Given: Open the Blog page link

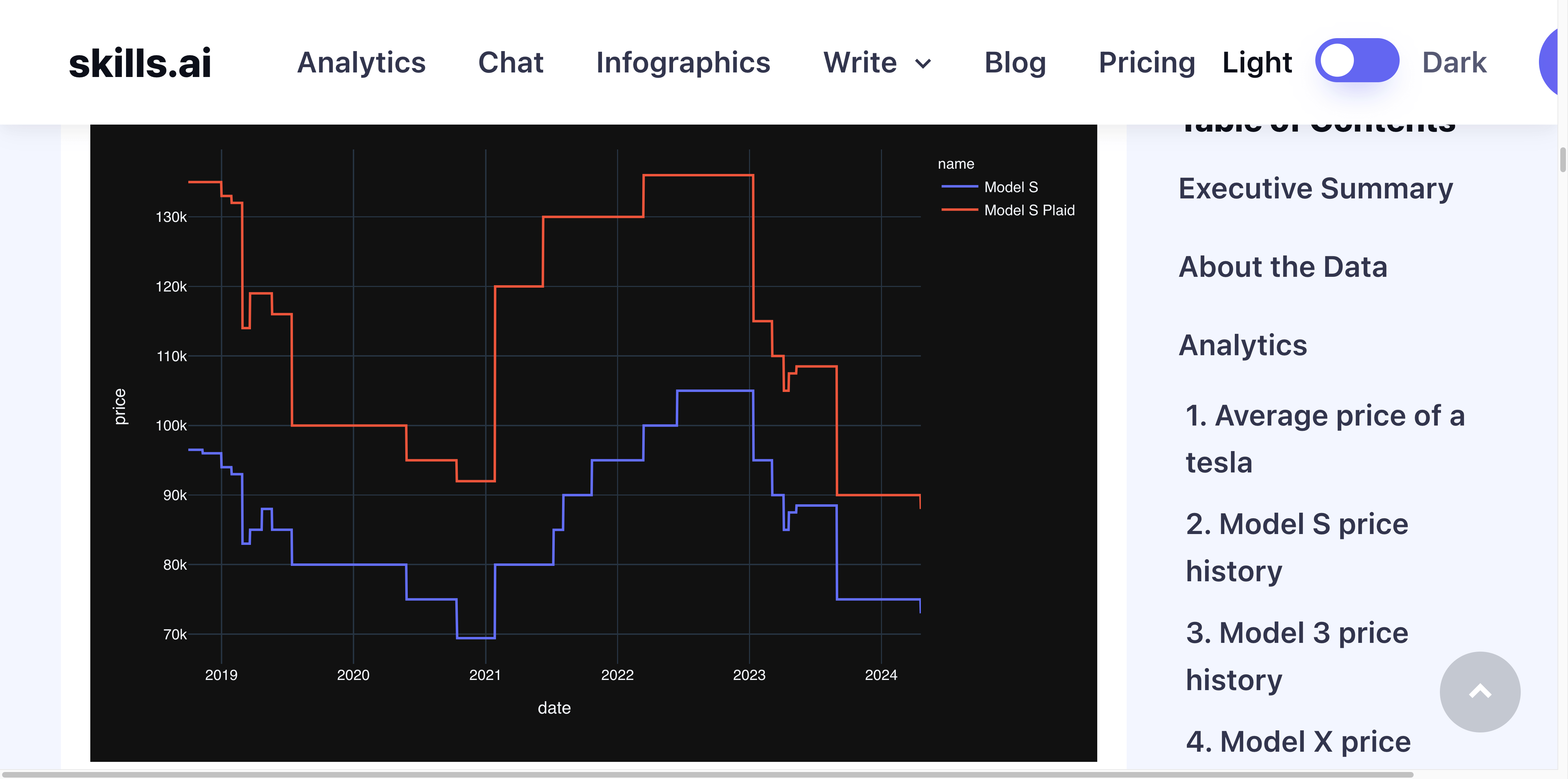Looking at the screenshot, I should 1015,63.
